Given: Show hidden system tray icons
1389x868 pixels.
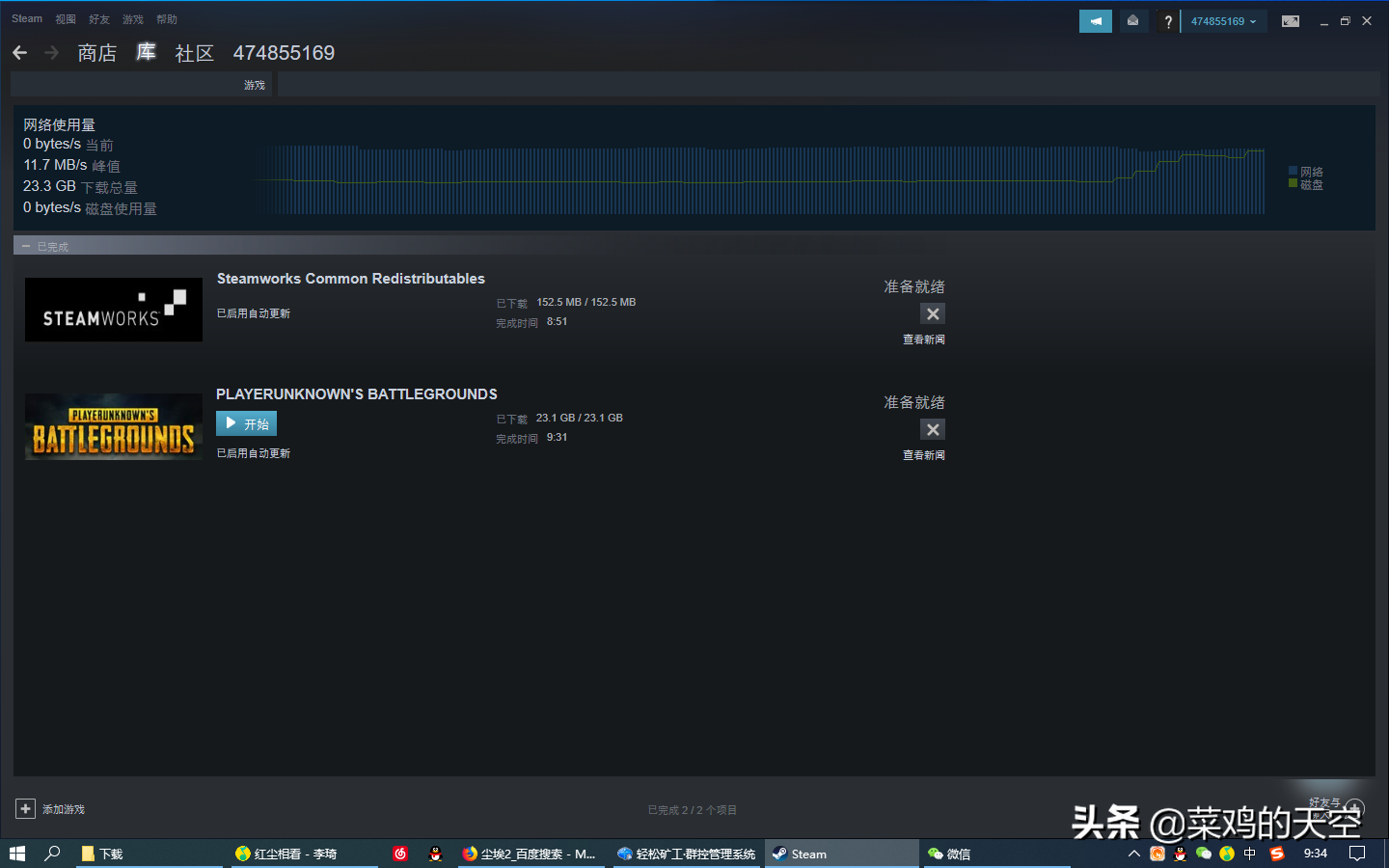Looking at the screenshot, I should coord(1134,854).
